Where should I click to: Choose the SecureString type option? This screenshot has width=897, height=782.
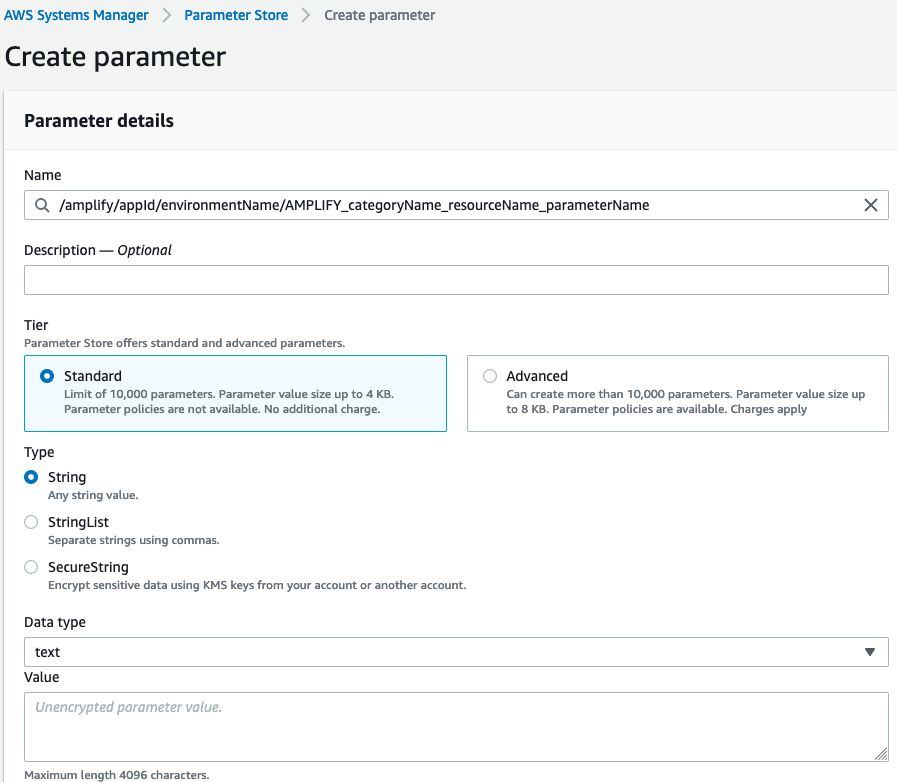(31, 567)
